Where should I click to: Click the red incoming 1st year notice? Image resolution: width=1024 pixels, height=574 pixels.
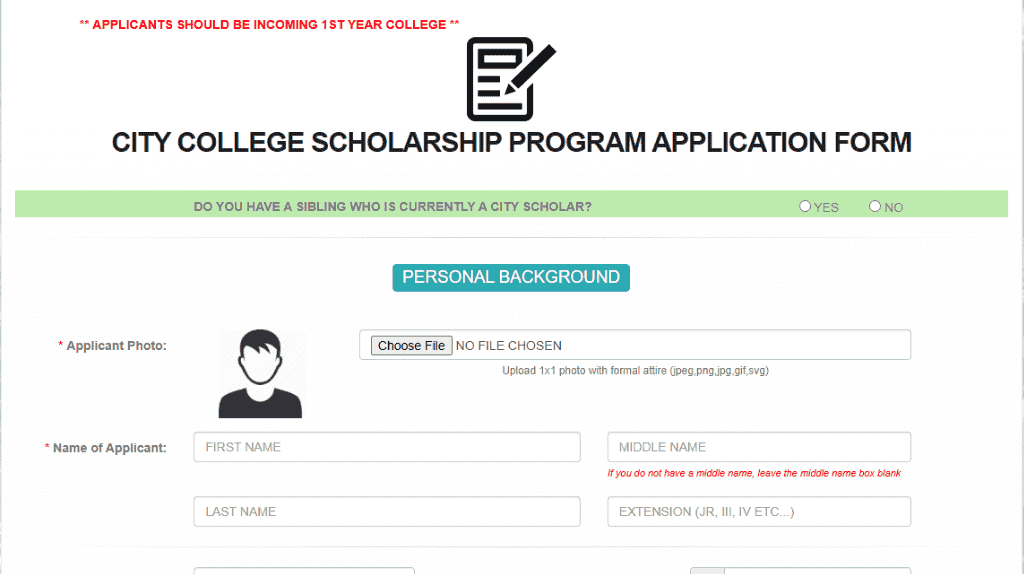coord(269,24)
